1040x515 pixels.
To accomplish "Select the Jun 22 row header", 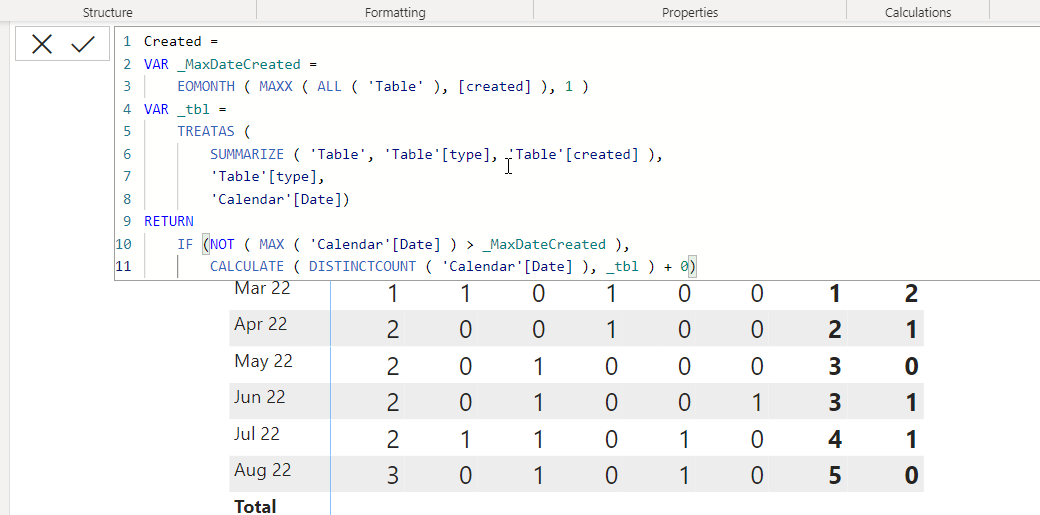I will [x=260, y=398].
